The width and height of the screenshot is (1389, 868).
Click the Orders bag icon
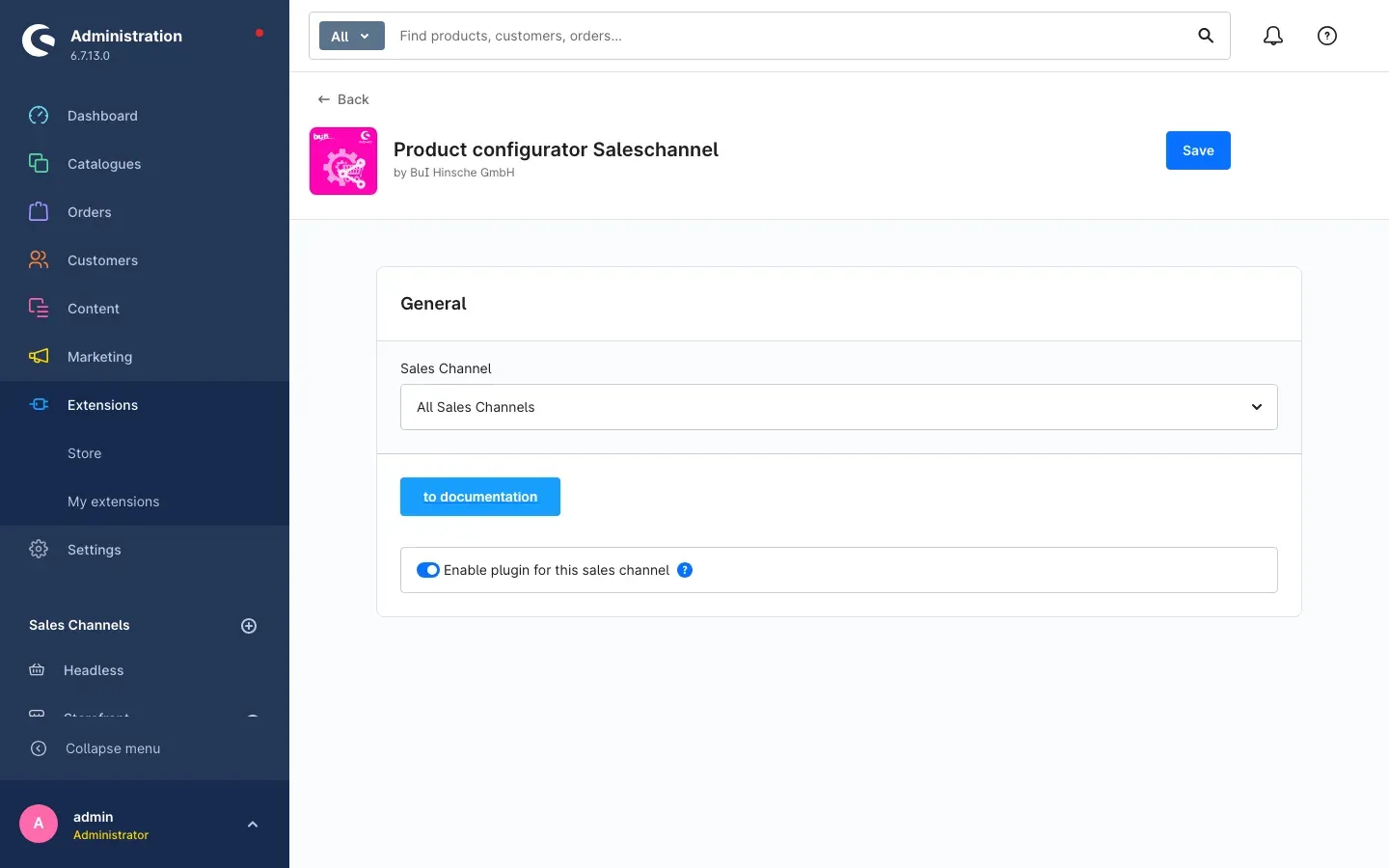(x=39, y=212)
